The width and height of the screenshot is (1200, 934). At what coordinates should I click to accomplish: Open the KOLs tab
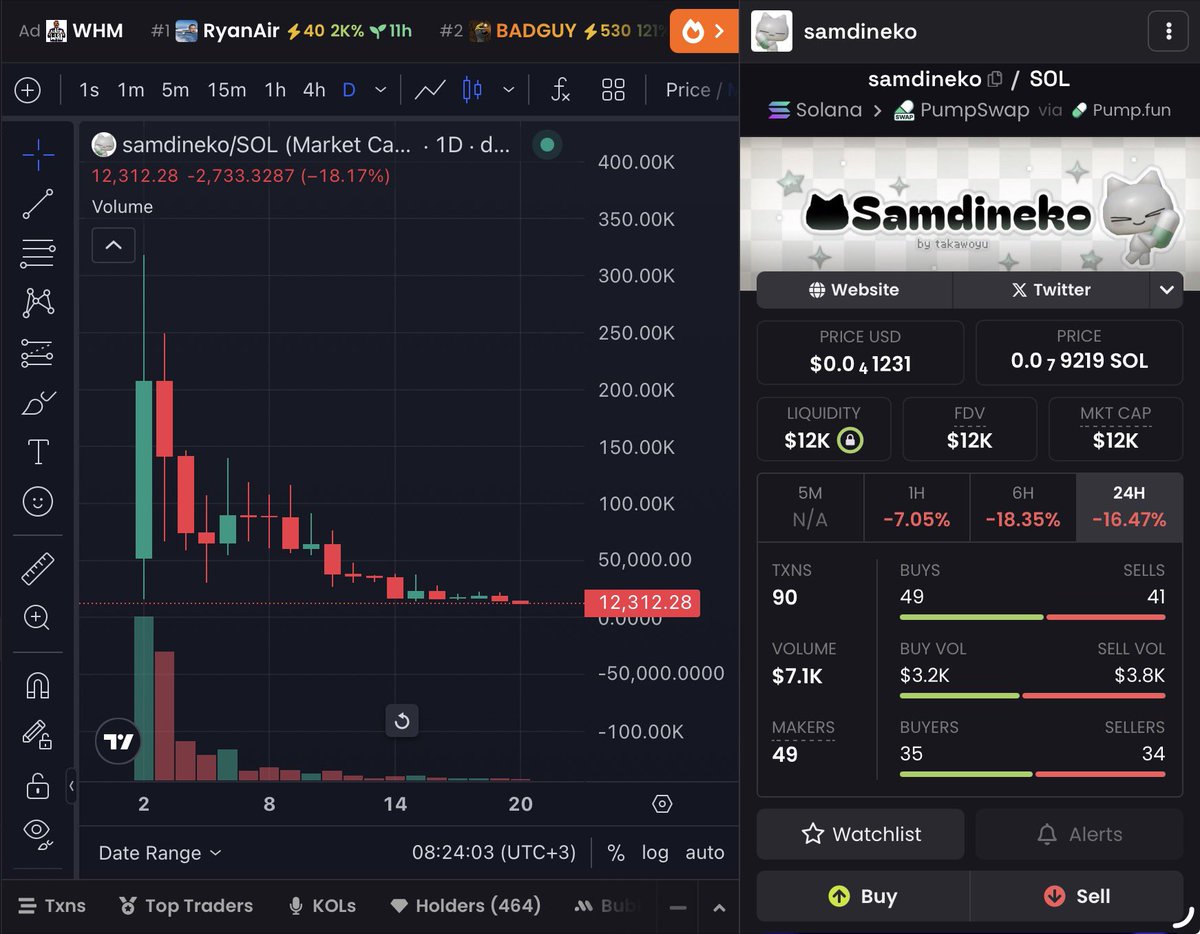pos(322,906)
